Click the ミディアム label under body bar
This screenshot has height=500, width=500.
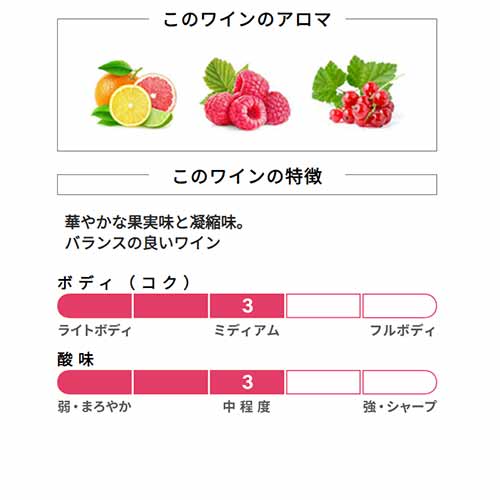coord(247,330)
